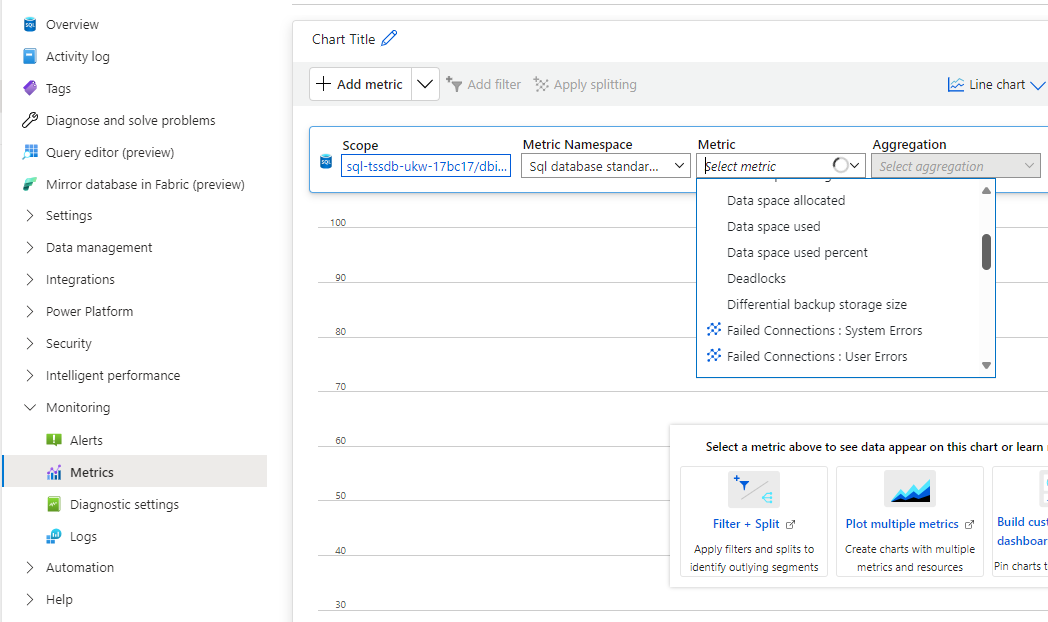Click the SQL database icon beside Scope

pyautogui.click(x=326, y=161)
